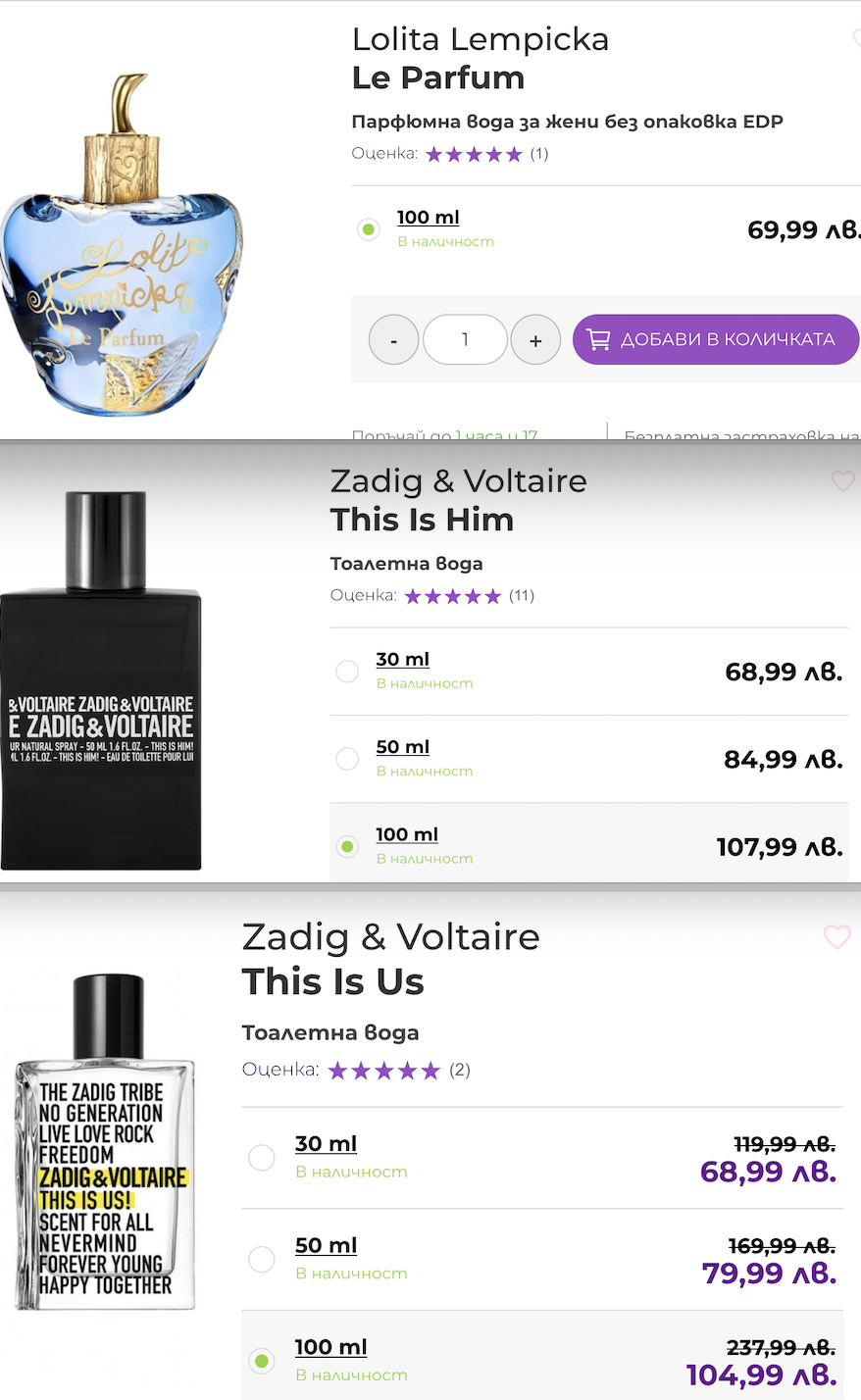Select 50 ml radio for This Is Us
861x1400 pixels.
click(x=262, y=1259)
